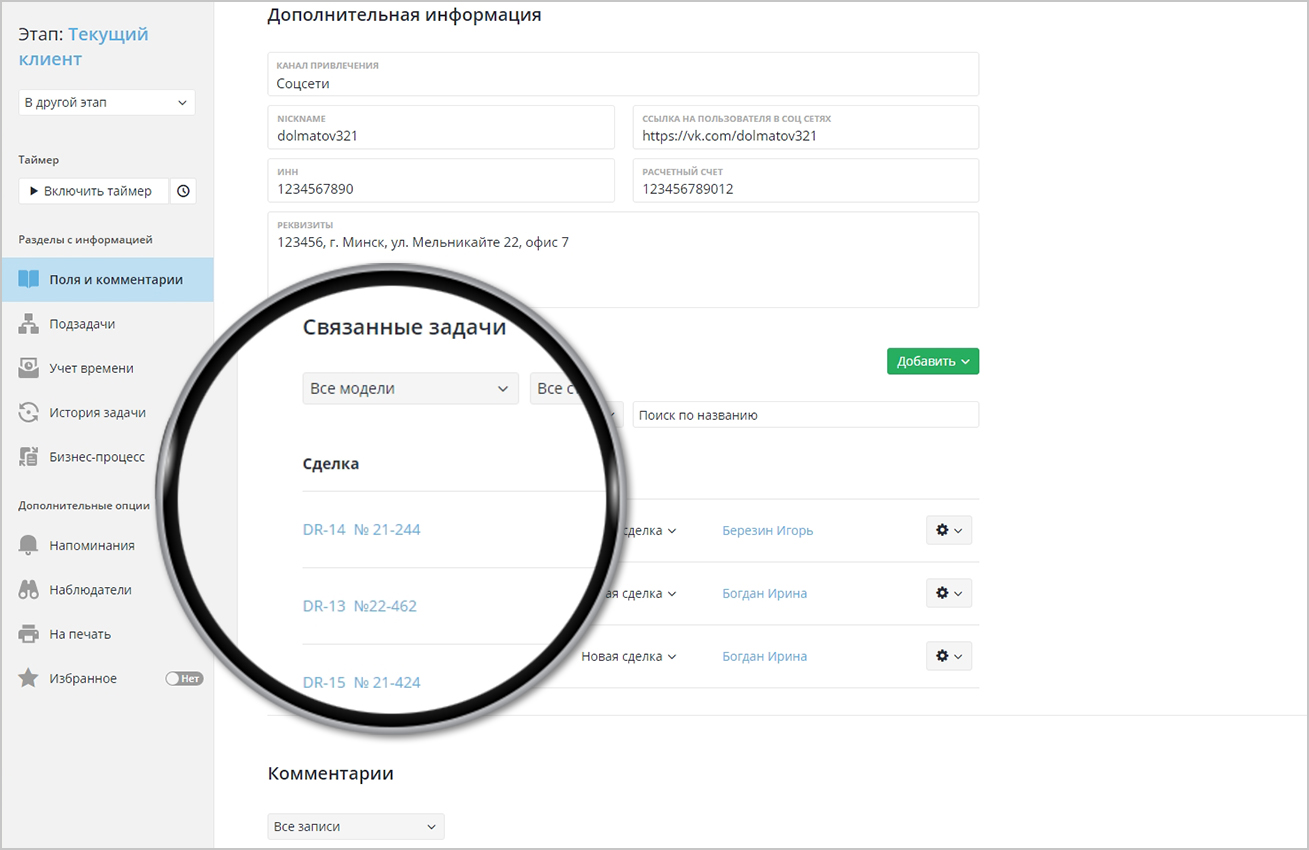Open 'Новая сделка' dropdown in DR-15 row
This screenshot has width=1309, height=850.
(629, 656)
